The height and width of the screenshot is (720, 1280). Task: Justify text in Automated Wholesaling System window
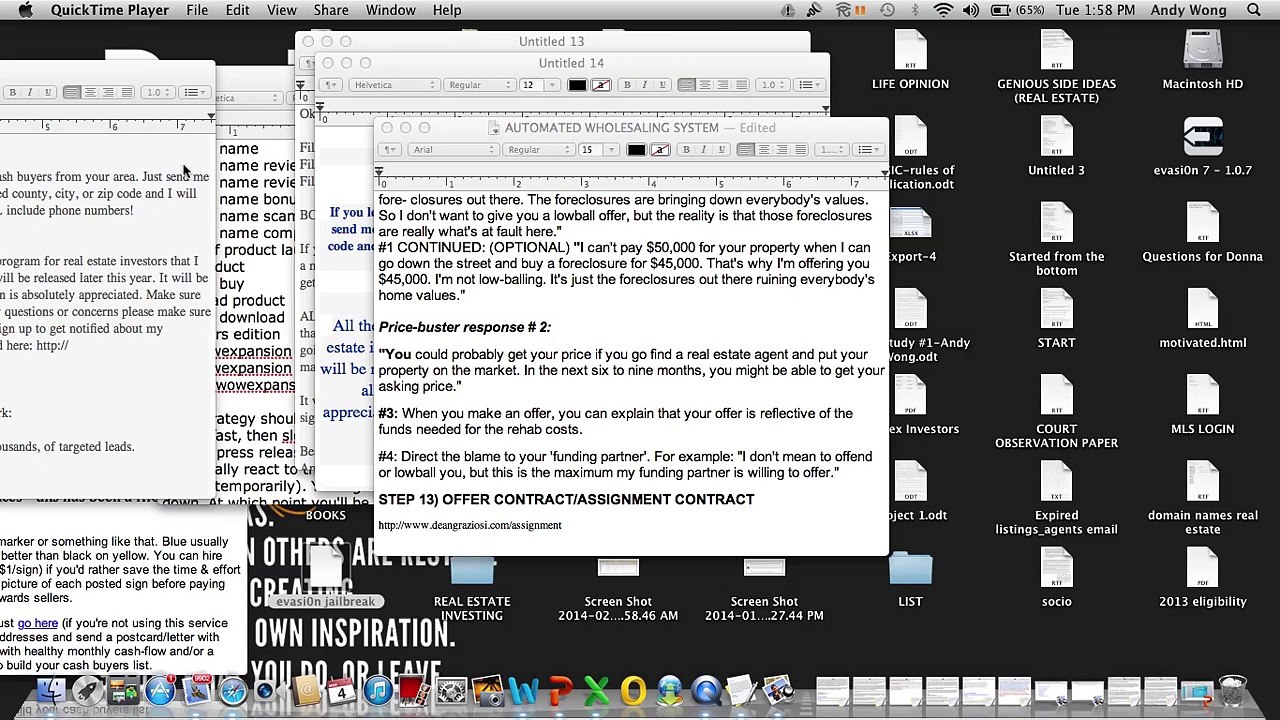pos(800,150)
